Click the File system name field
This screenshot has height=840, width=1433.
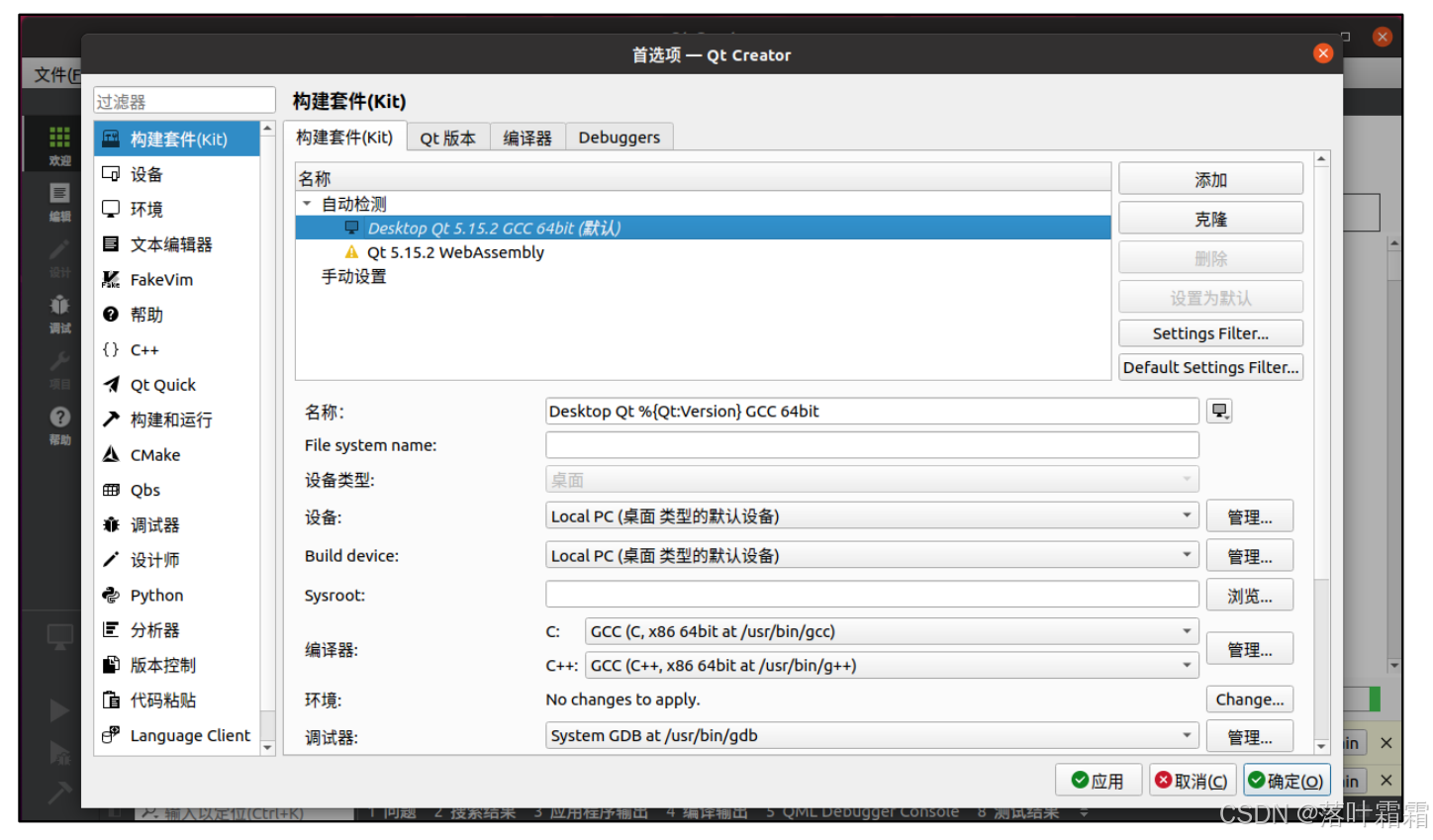pyautogui.click(x=872, y=445)
